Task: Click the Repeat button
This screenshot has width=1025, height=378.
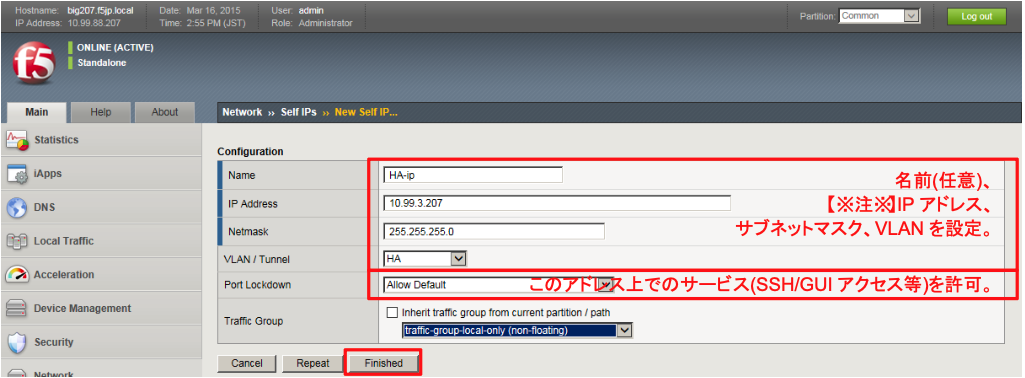Action: [312, 364]
